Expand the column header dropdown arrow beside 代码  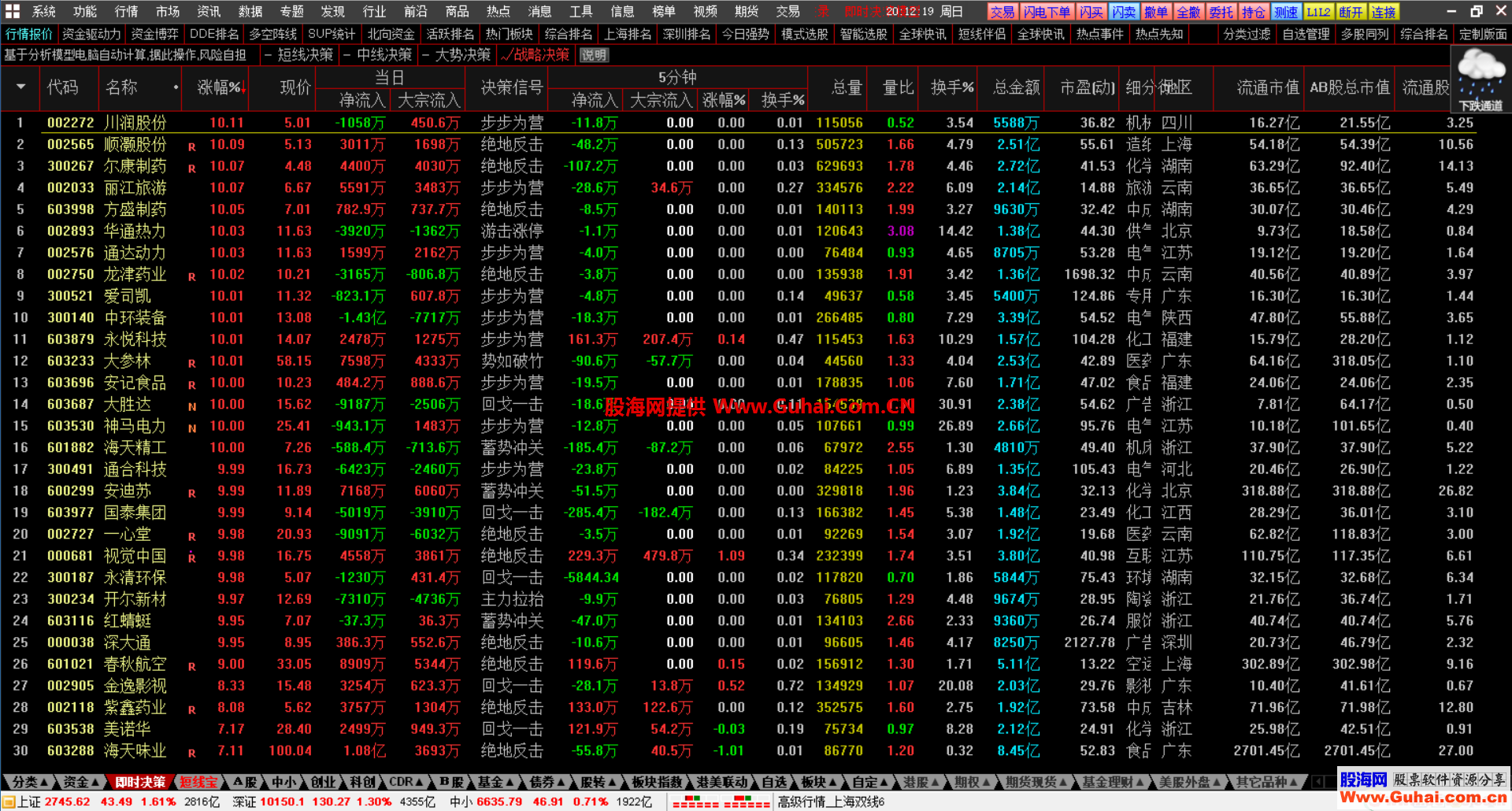(21, 87)
